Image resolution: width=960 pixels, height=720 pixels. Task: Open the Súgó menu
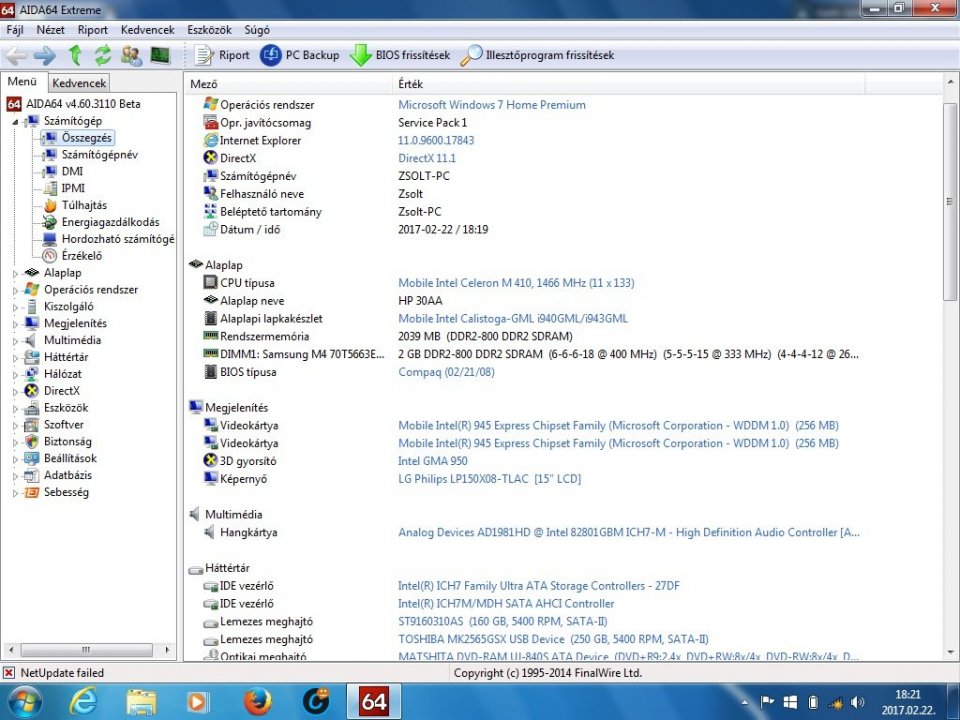(257, 29)
